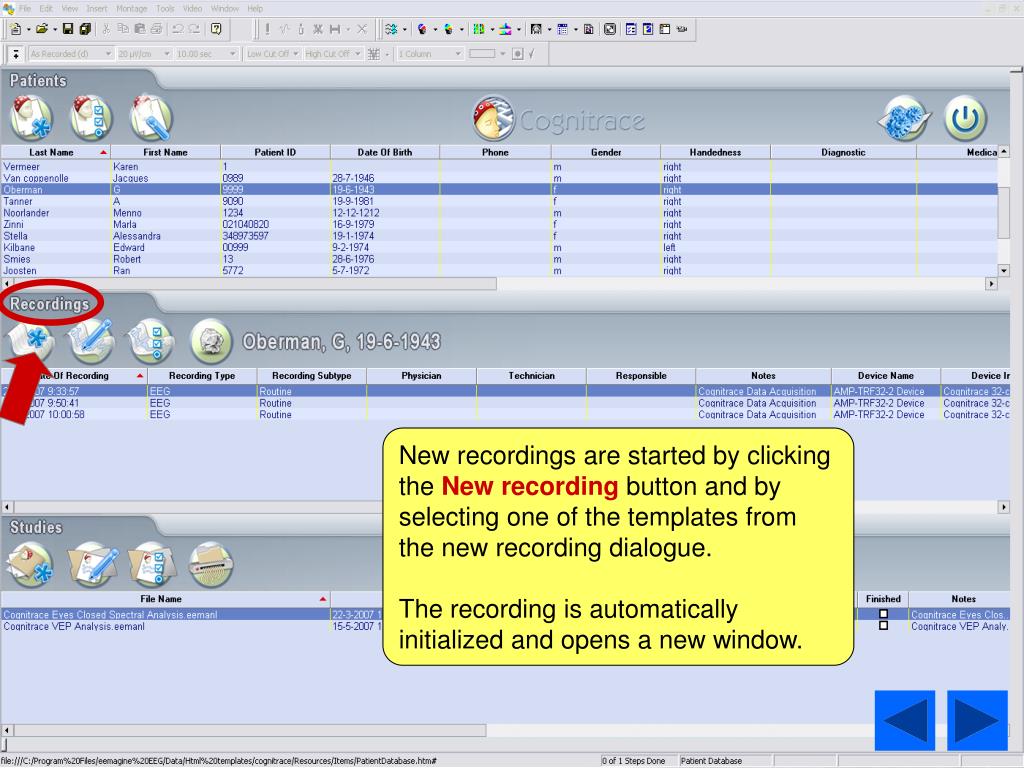Edit recording with the pencil icon

point(91,341)
